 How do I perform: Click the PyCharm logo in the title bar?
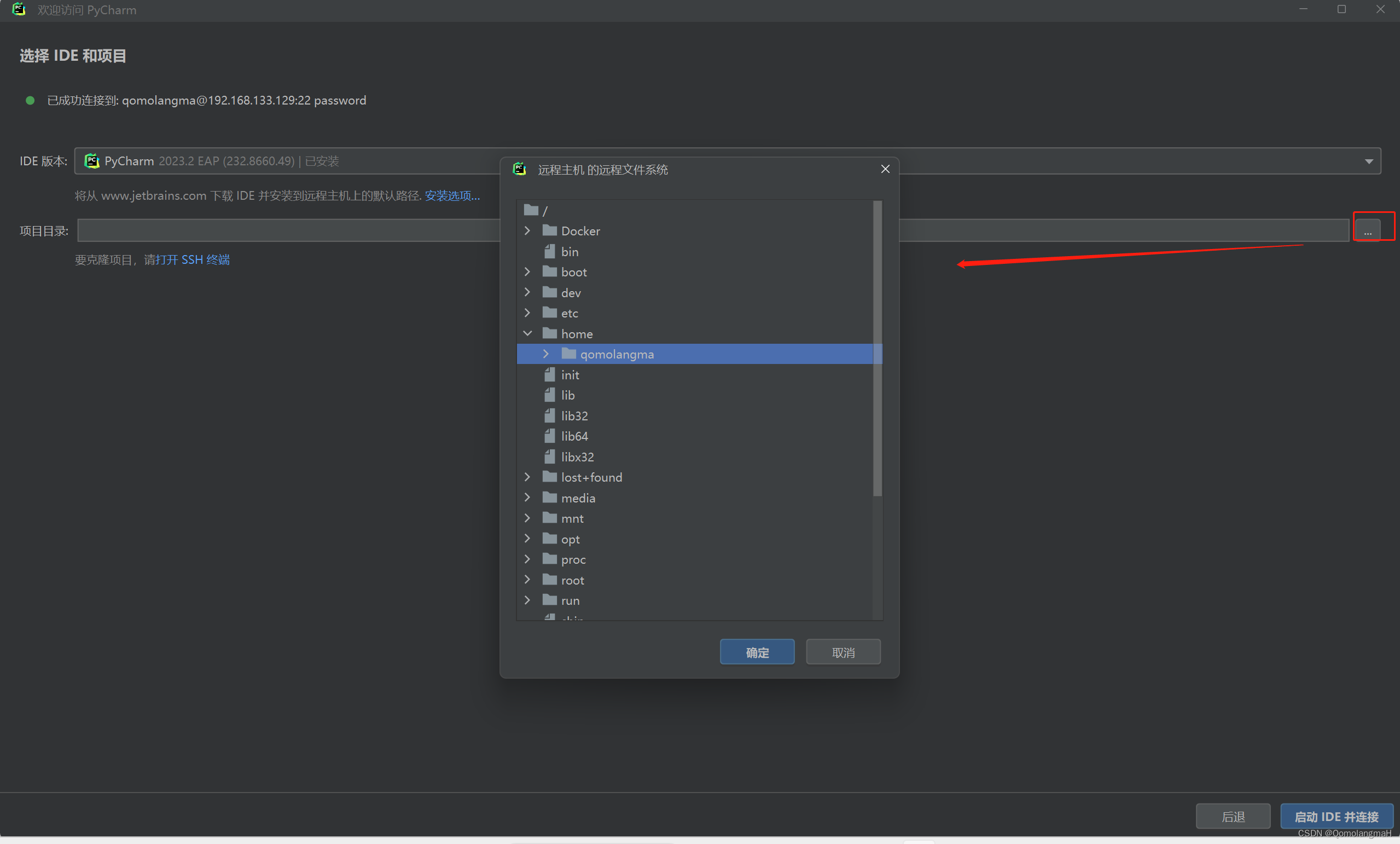pyautogui.click(x=19, y=9)
